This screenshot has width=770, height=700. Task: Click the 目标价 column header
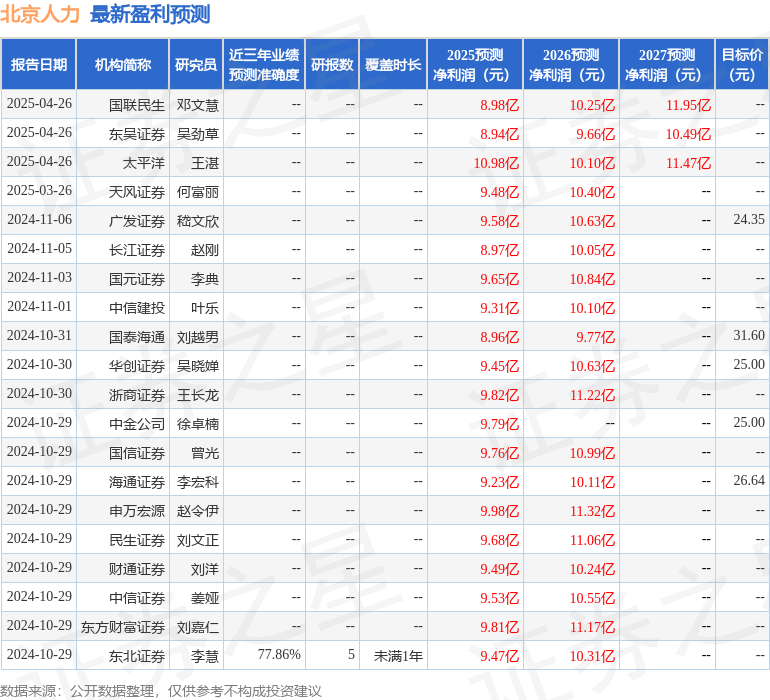742,64
